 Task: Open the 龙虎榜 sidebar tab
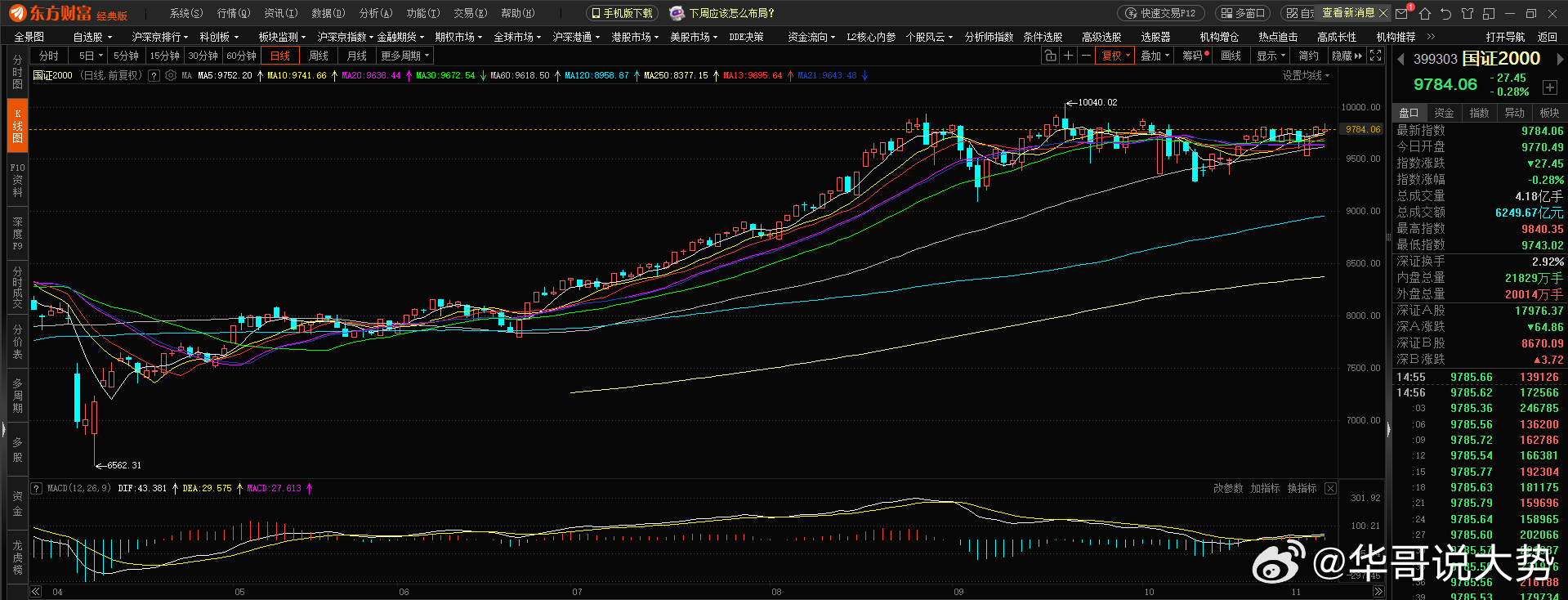17,557
